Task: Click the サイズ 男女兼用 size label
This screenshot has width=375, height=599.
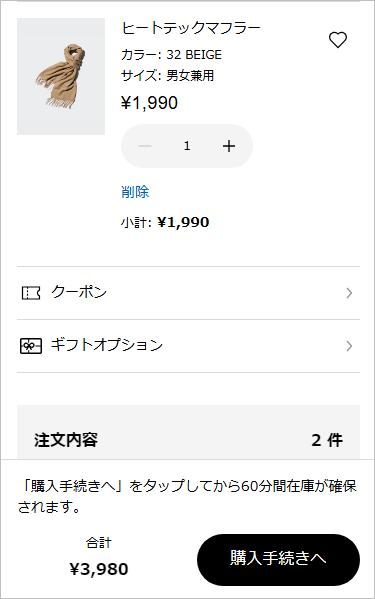Action: coord(168,75)
